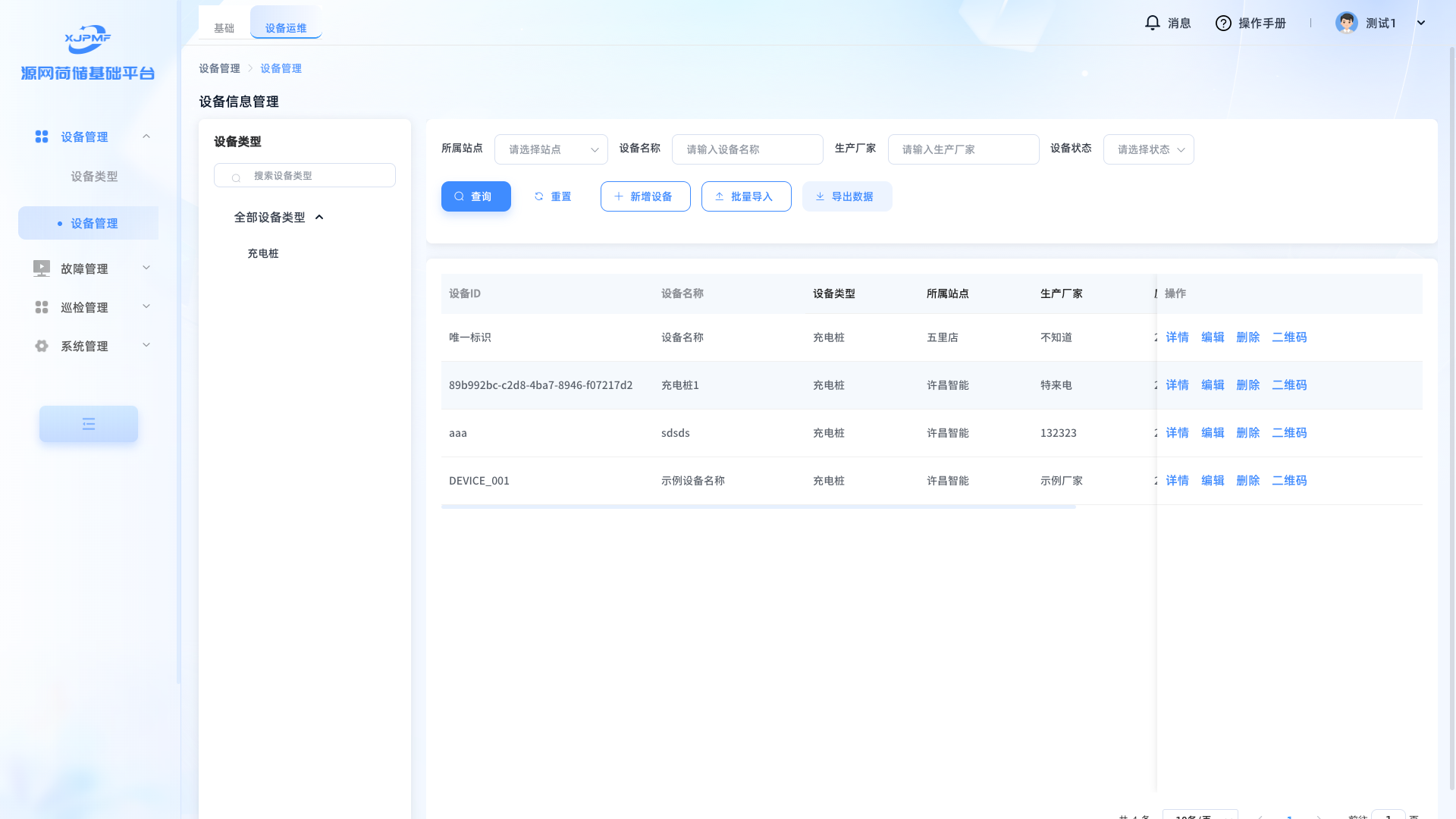
Task: Select 设备类型 in the sidebar menu
Action: 94,177
